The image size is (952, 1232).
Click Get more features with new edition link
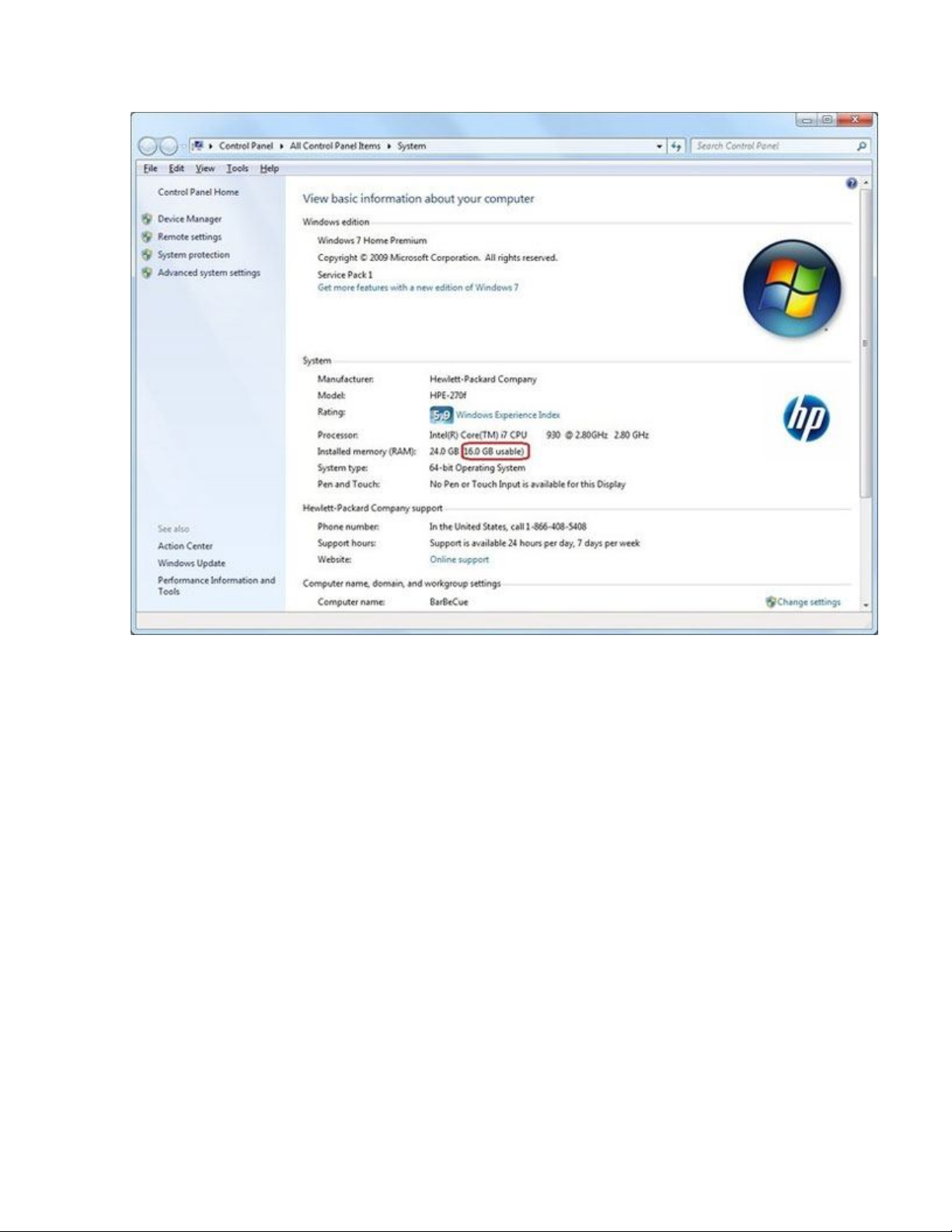(418, 288)
